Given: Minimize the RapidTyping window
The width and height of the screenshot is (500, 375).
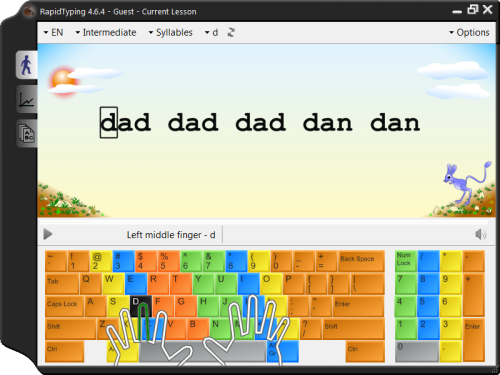Looking at the screenshot, I should [x=457, y=11].
